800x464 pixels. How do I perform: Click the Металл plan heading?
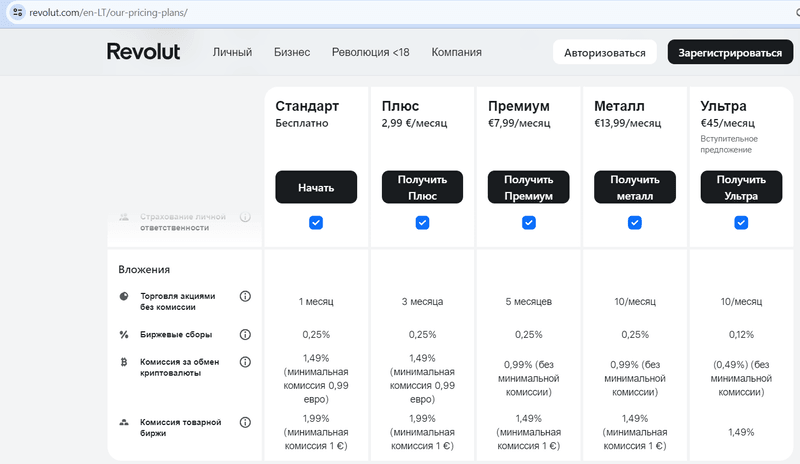[619, 106]
